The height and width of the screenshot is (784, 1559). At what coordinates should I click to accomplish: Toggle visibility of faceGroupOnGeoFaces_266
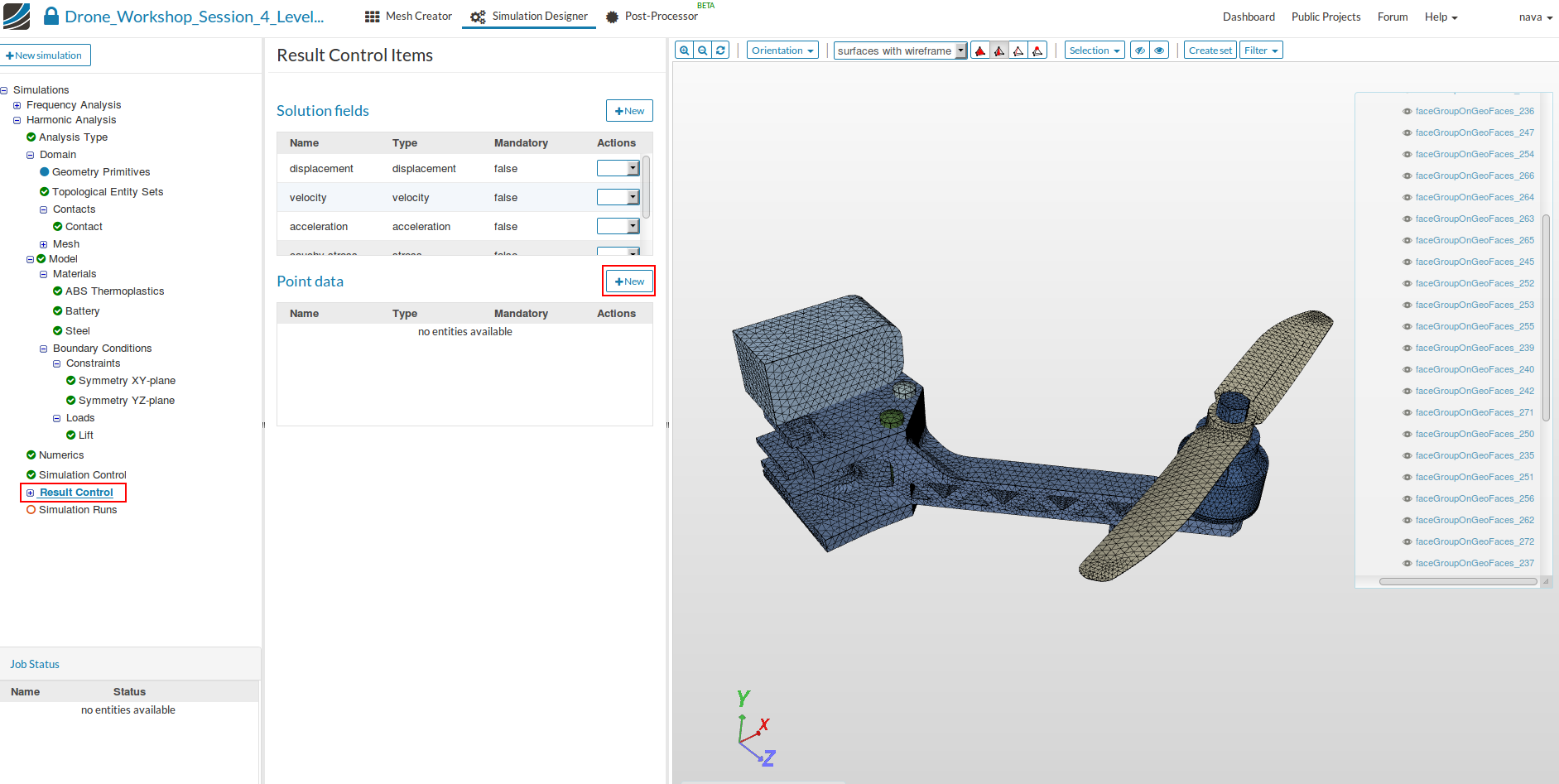point(1407,176)
